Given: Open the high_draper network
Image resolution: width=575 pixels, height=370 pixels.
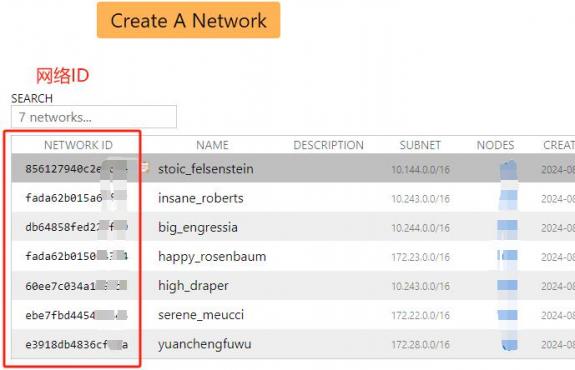Looking at the screenshot, I should (x=193, y=286).
